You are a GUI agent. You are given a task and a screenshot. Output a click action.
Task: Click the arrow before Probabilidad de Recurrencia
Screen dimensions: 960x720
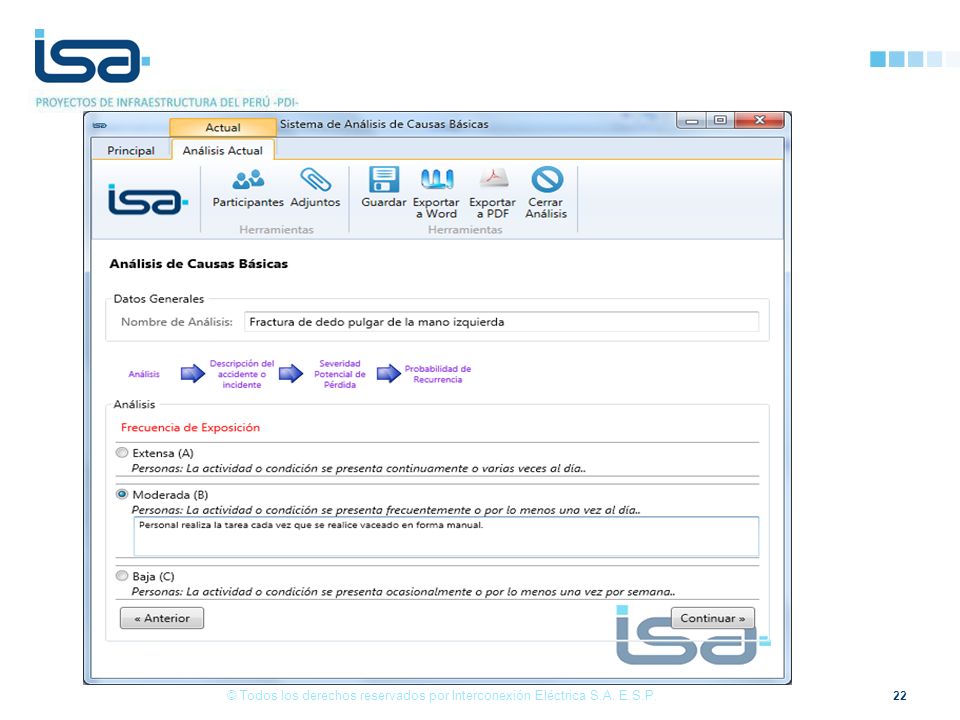pyautogui.click(x=389, y=373)
